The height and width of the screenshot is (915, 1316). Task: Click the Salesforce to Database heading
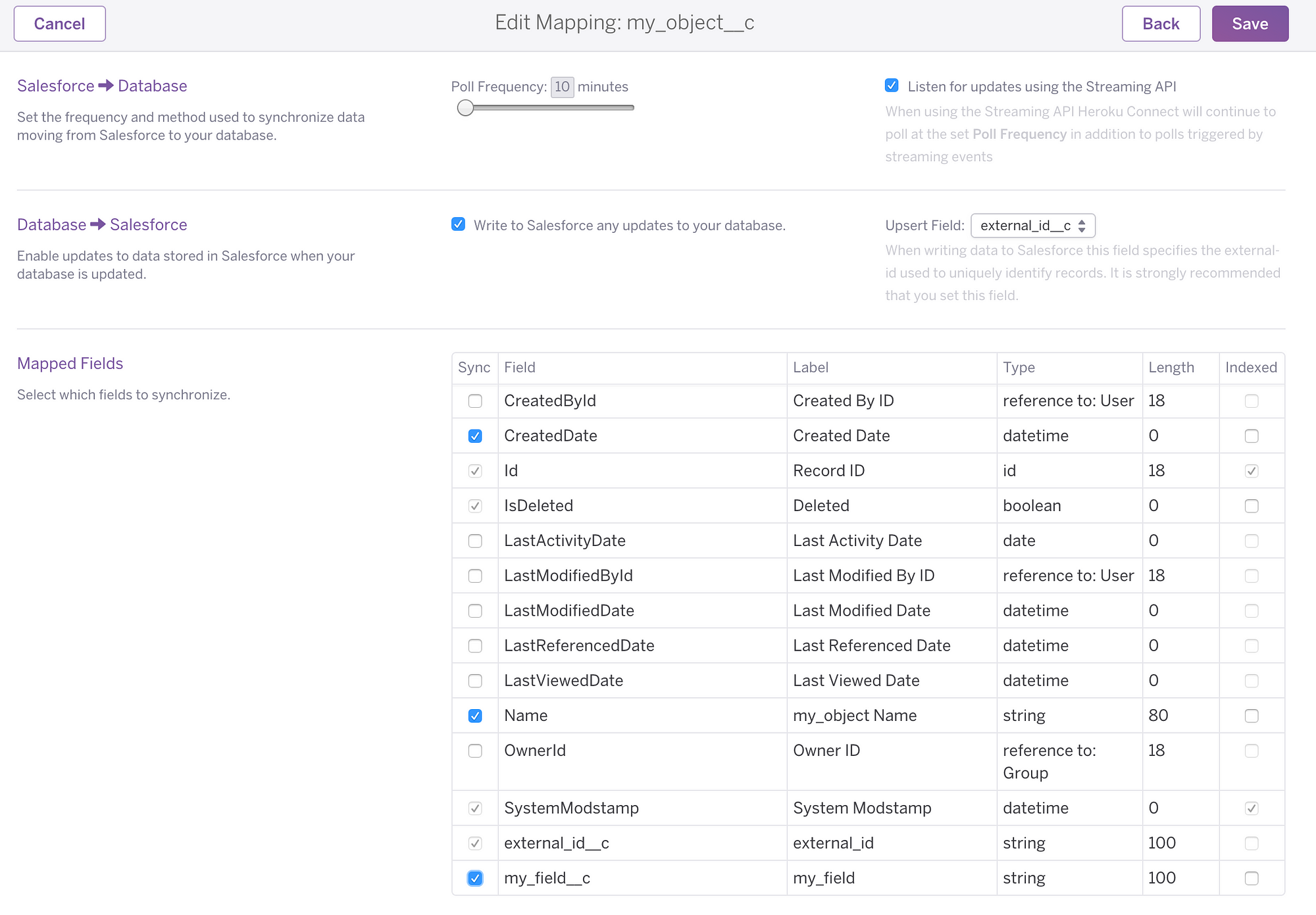click(x=102, y=86)
